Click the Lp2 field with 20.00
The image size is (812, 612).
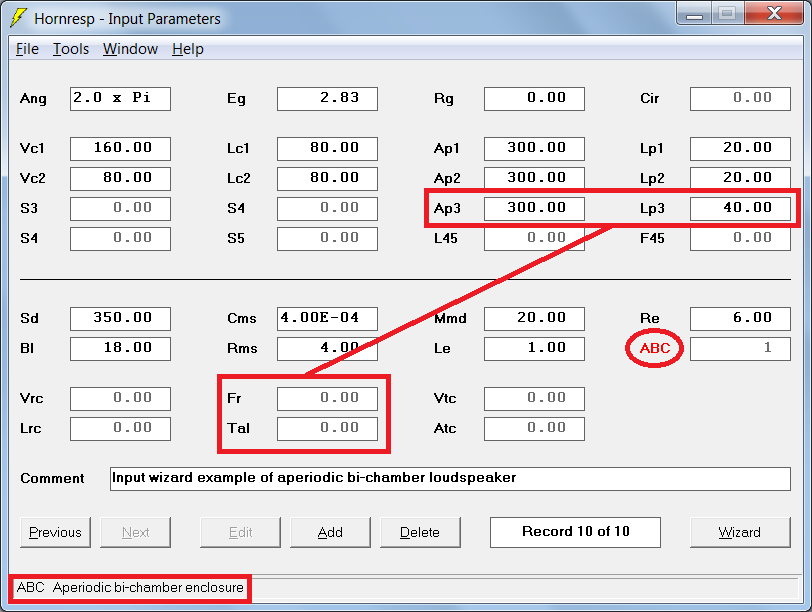[x=740, y=179]
